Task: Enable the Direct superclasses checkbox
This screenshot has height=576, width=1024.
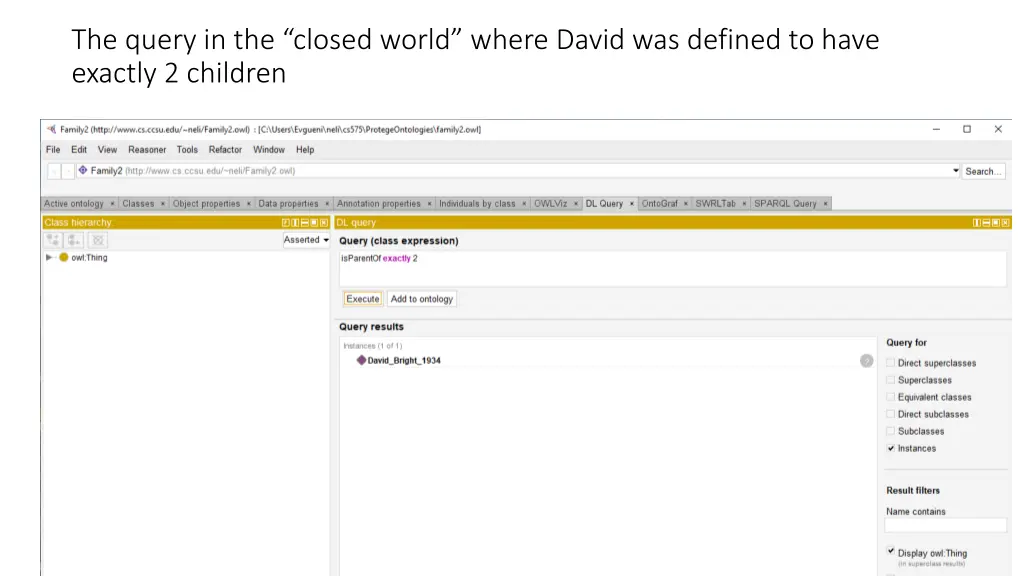Action: (891, 362)
